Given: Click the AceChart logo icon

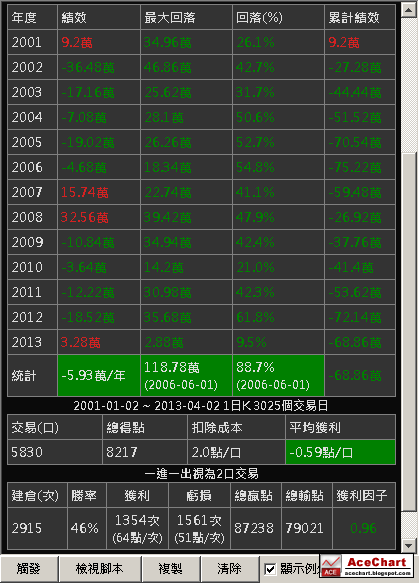Looking at the screenshot, I should (x=331, y=566).
